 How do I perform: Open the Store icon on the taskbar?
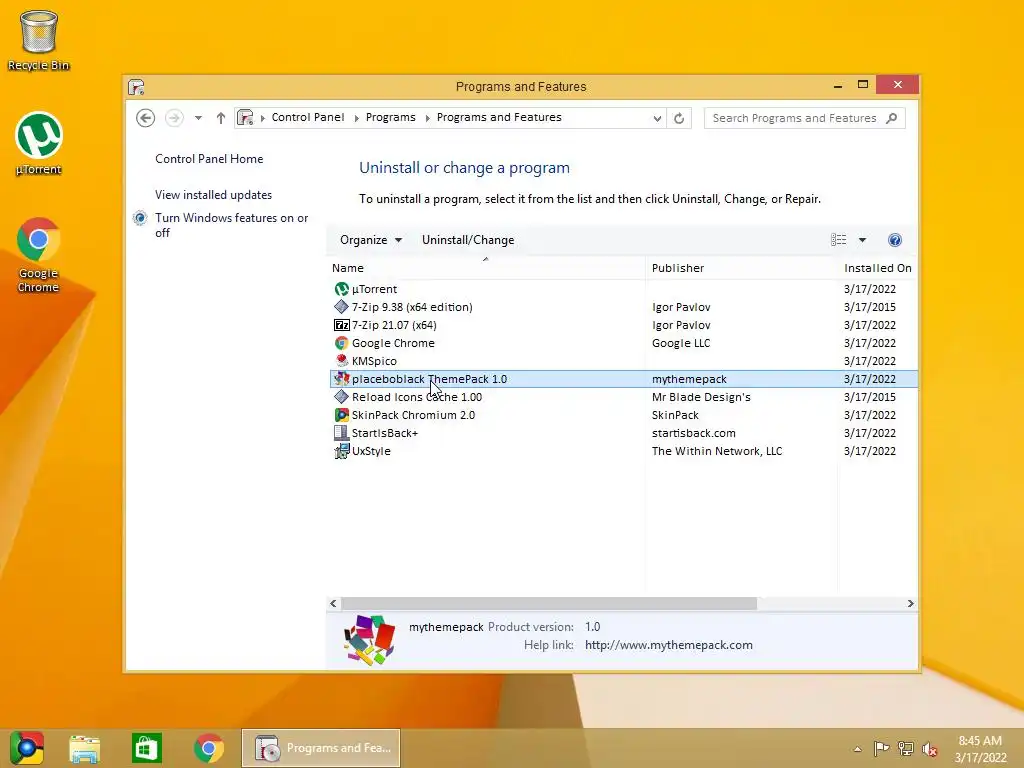click(x=146, y=748)
